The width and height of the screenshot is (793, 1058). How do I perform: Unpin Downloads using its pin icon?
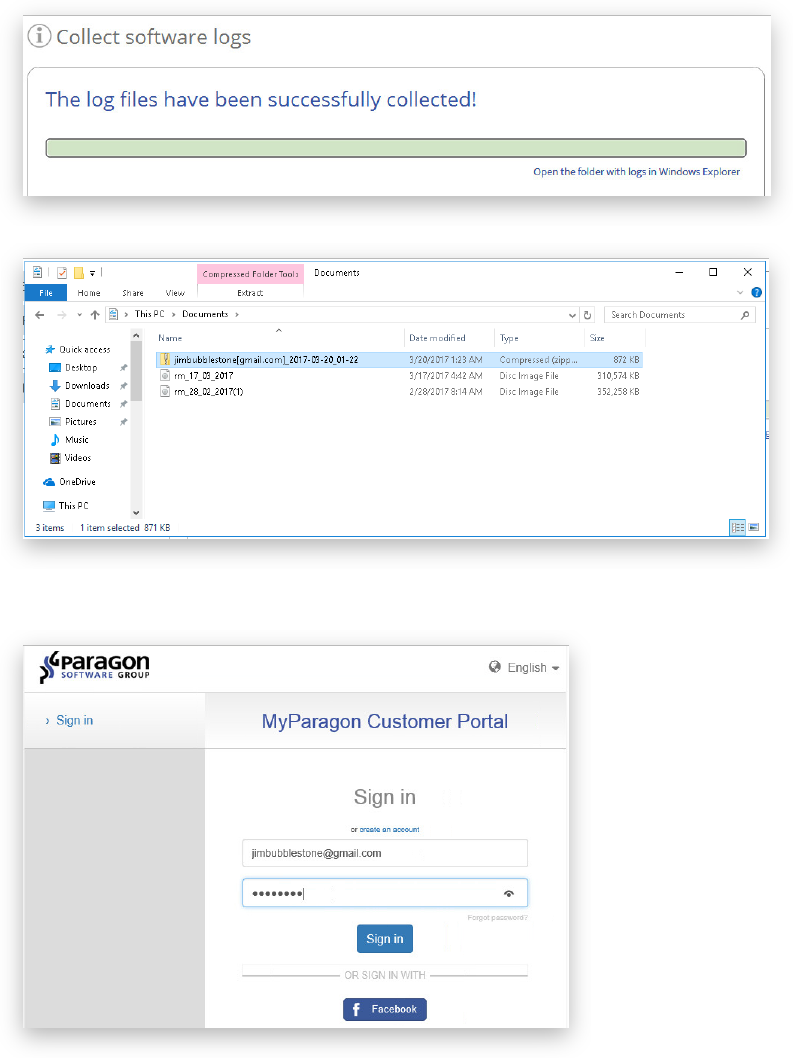pyautogui.click(x=124, y=386)
